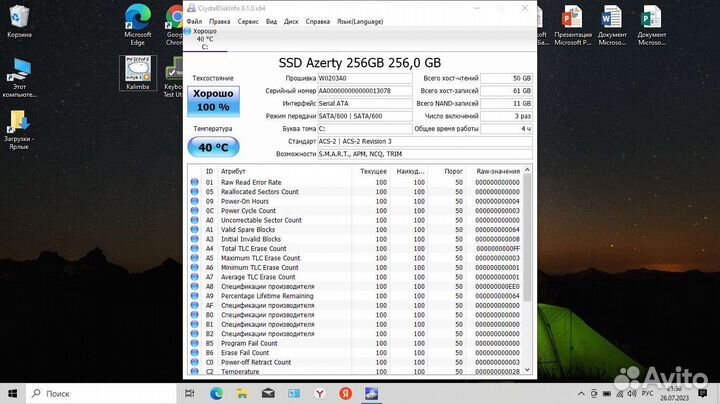This screenshot has height=404, width=720.
Task: Open Yandex Browser from the taskbar
Action: click(320, 393)
